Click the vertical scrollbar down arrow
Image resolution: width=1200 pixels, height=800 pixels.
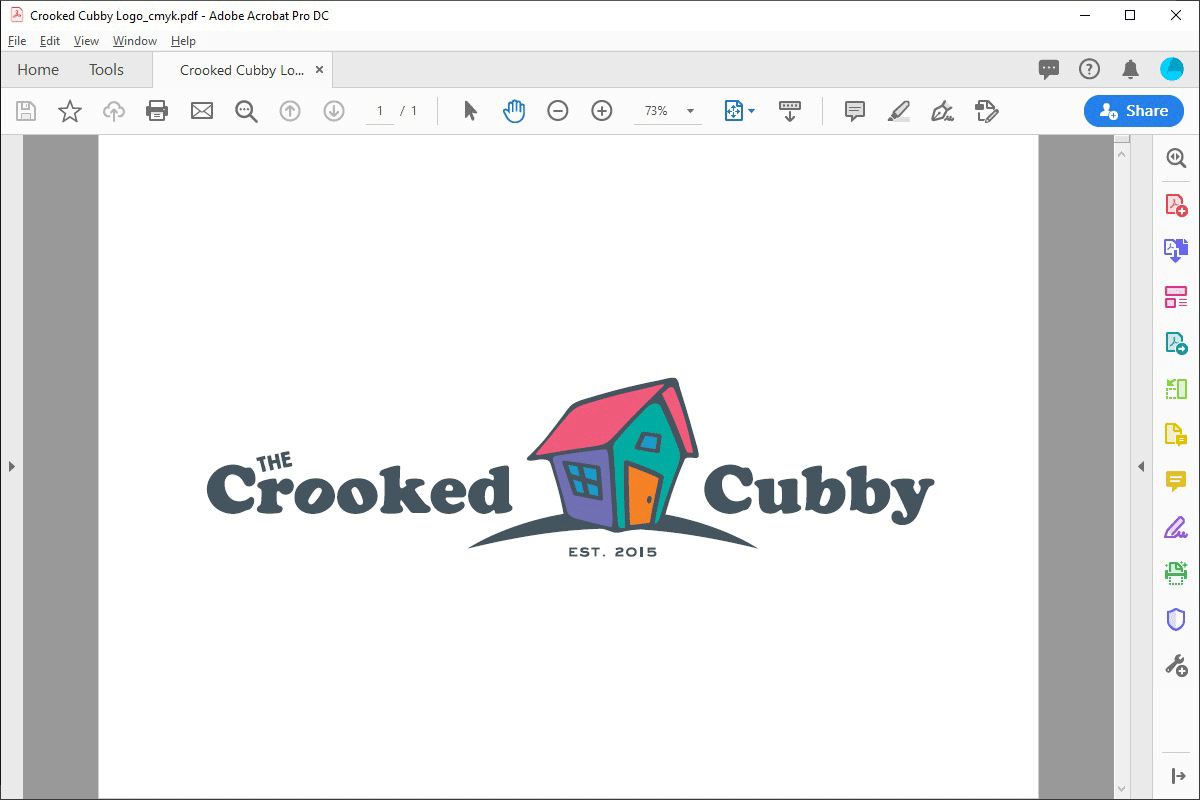[1122, 790]
